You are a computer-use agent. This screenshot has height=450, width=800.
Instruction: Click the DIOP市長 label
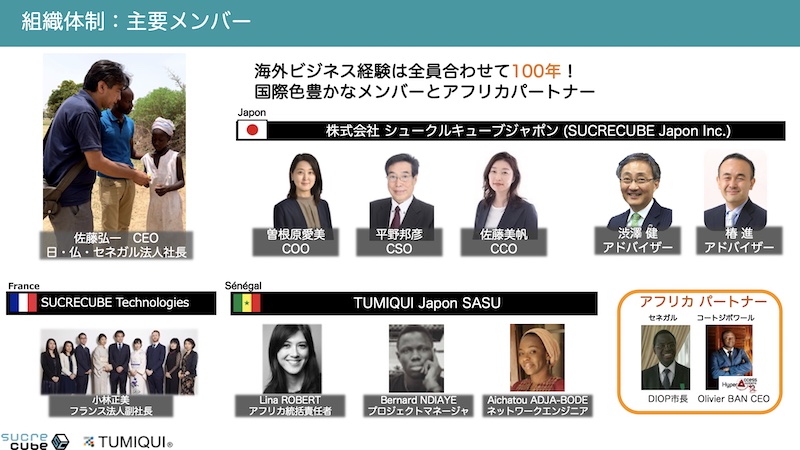coord(668,399)
